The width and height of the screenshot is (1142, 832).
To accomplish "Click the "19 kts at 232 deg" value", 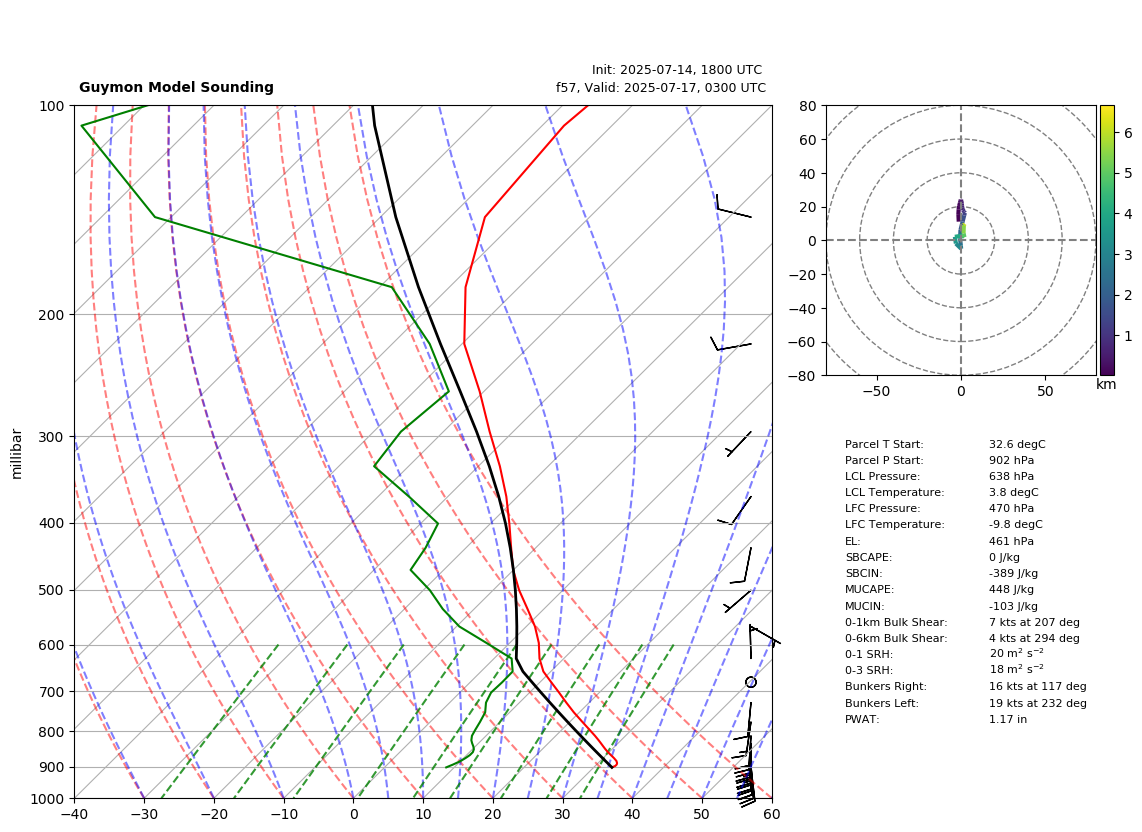I will tap(1037, 703).
